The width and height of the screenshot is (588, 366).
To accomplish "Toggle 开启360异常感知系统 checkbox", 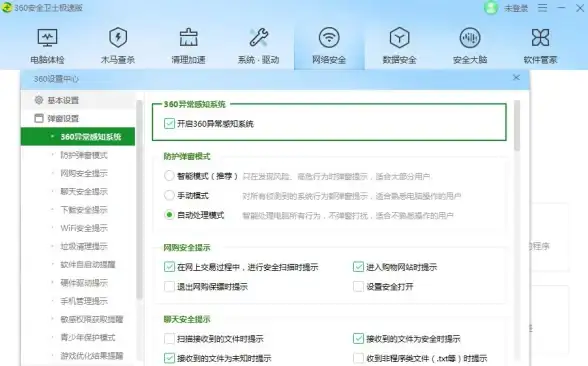I will coord(169,123).
